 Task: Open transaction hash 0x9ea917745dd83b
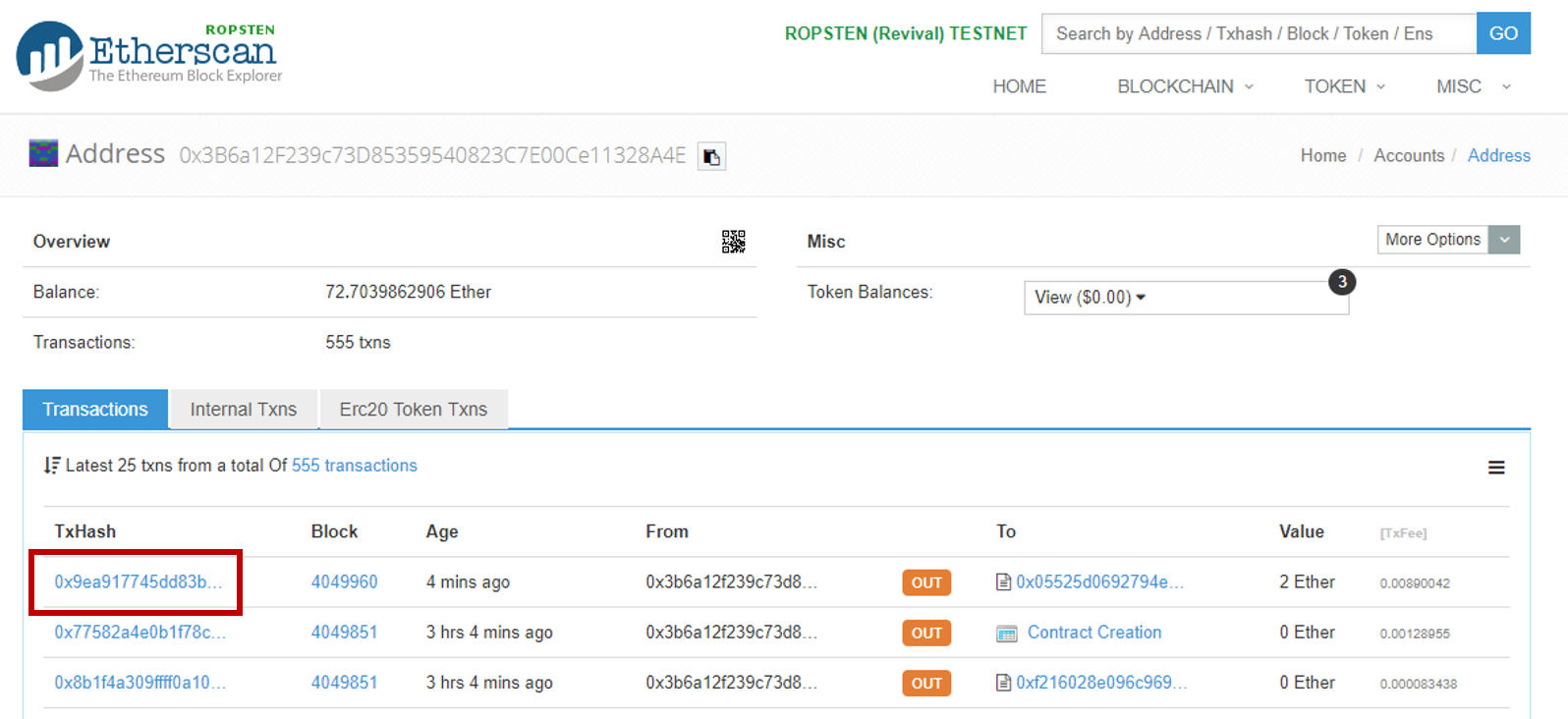coord(139,582)
